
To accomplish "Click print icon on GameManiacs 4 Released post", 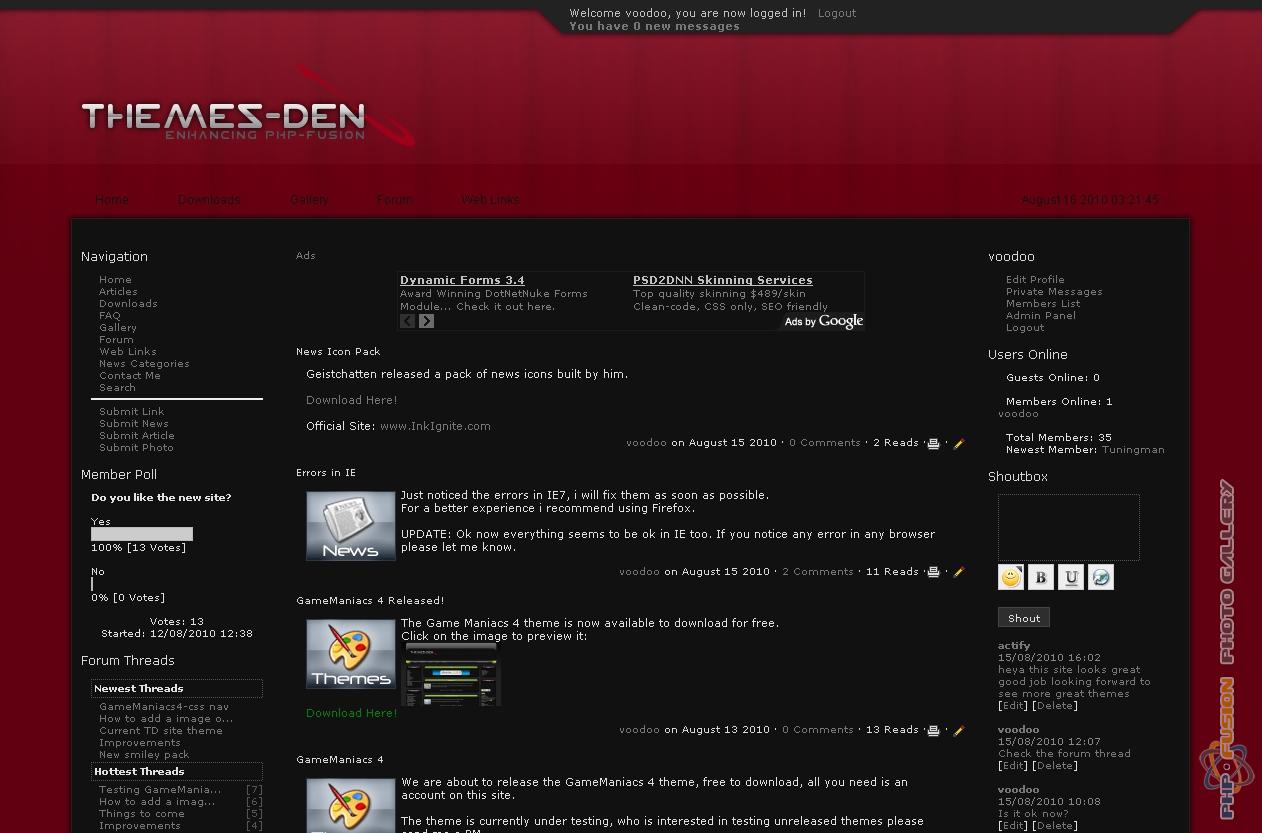I will point(933,731).
